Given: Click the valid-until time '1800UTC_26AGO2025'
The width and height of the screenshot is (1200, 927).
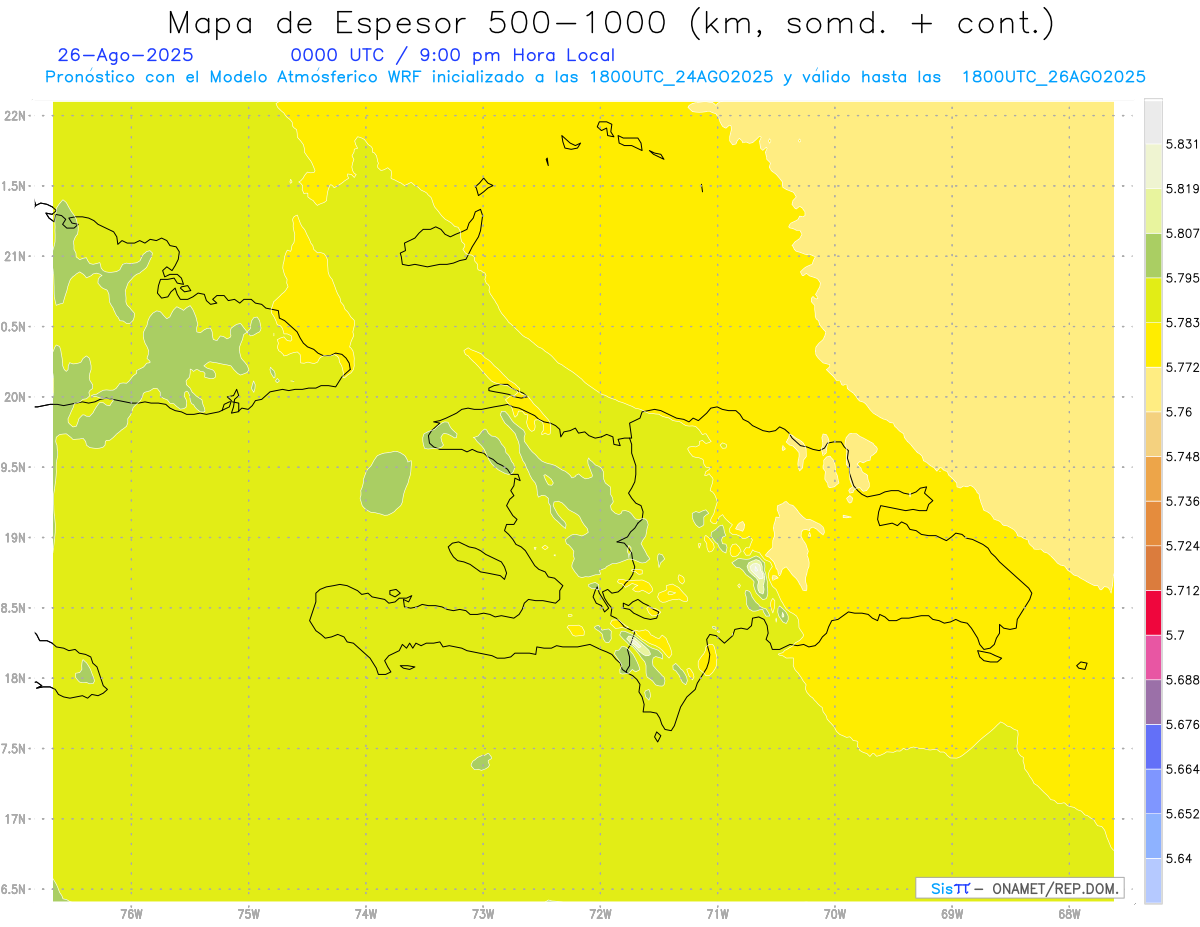Looking at the screenshot, I should [1053, 77].
